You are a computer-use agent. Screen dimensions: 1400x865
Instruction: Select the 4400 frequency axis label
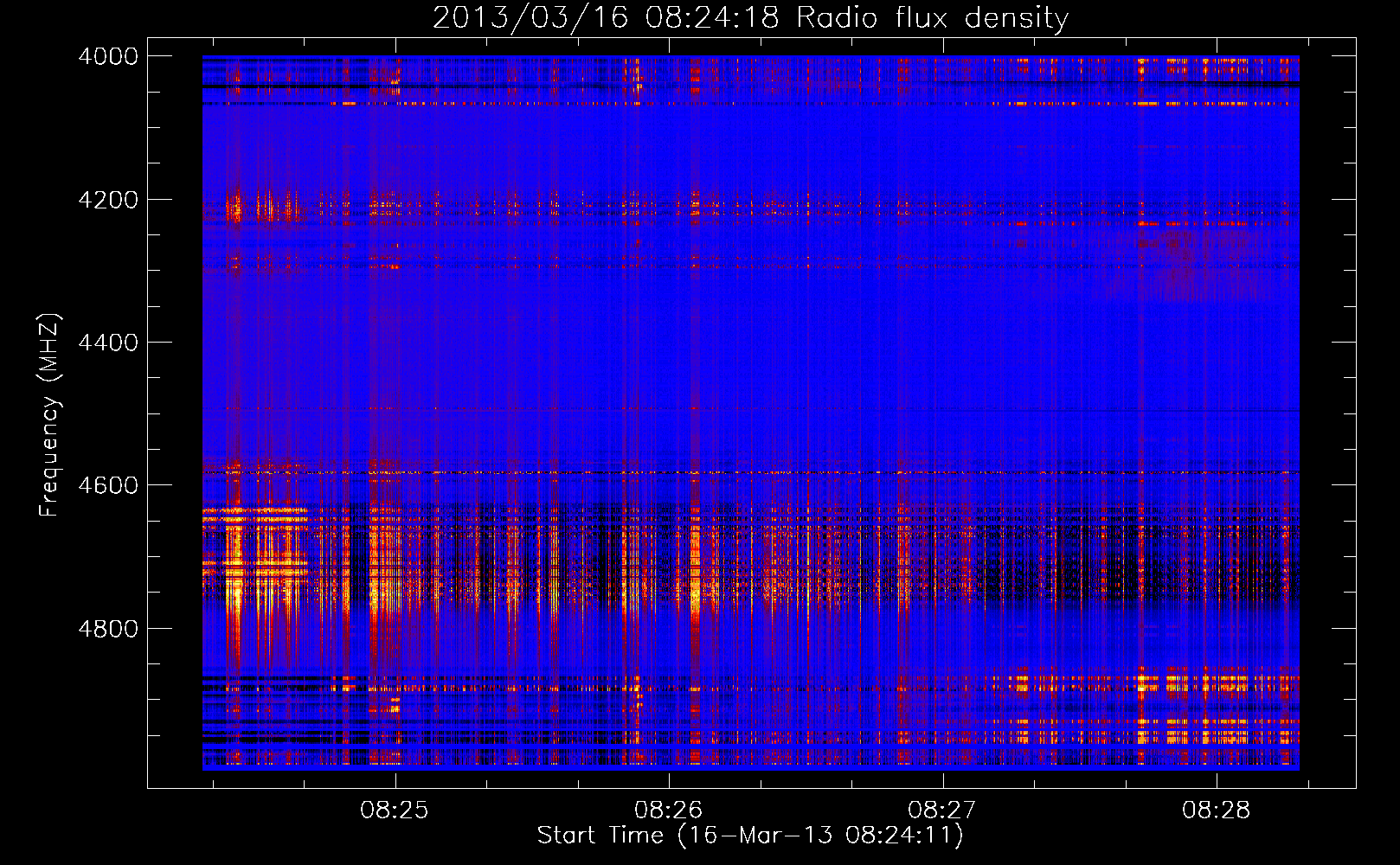coord(108,343)
